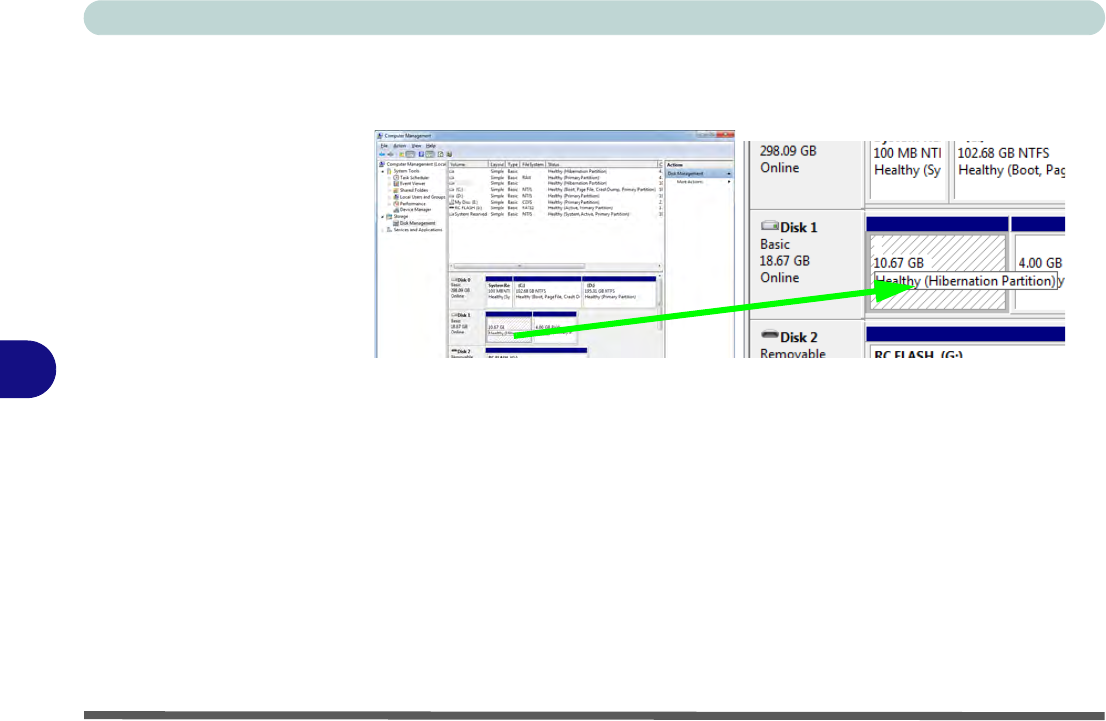Click More Actions in the Actions pane

tap(690, 182)
